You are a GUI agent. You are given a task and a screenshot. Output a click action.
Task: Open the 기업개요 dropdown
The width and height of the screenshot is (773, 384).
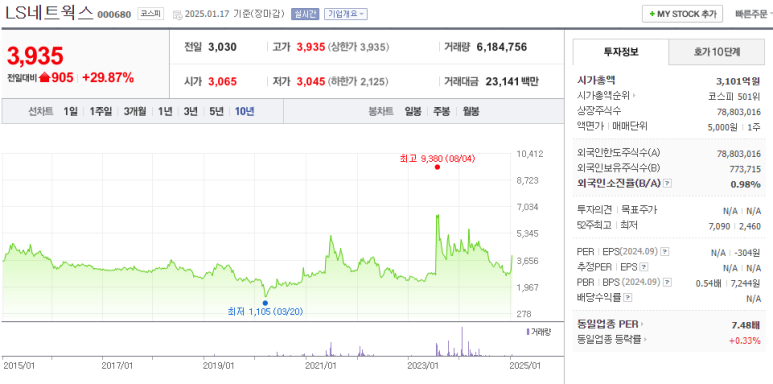click(x=346, y=14)
